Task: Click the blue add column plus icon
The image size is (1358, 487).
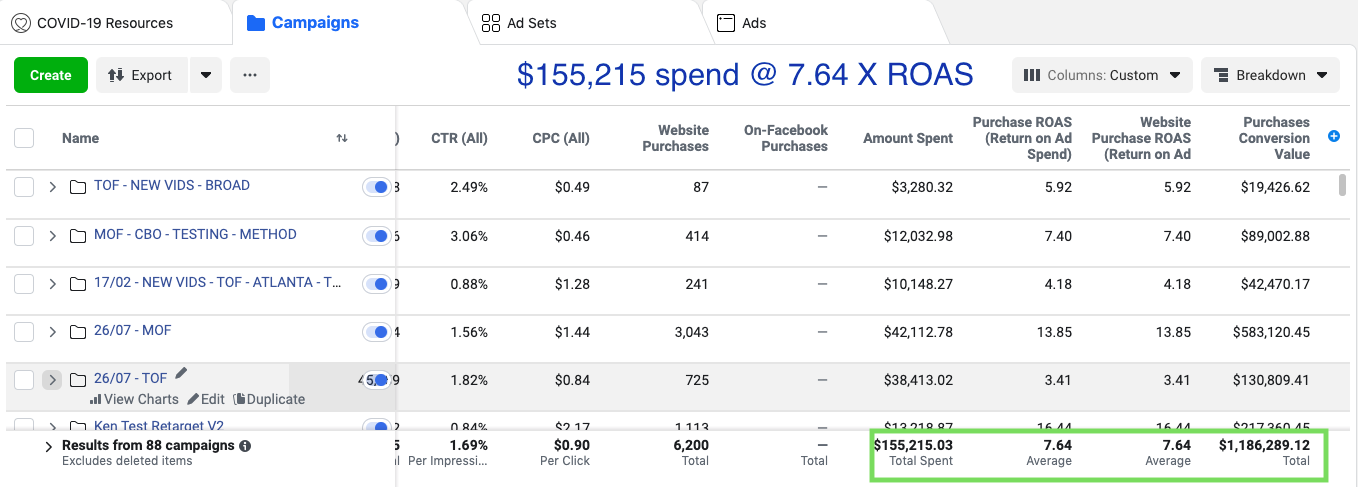Action: click(x=1333, y=136)
